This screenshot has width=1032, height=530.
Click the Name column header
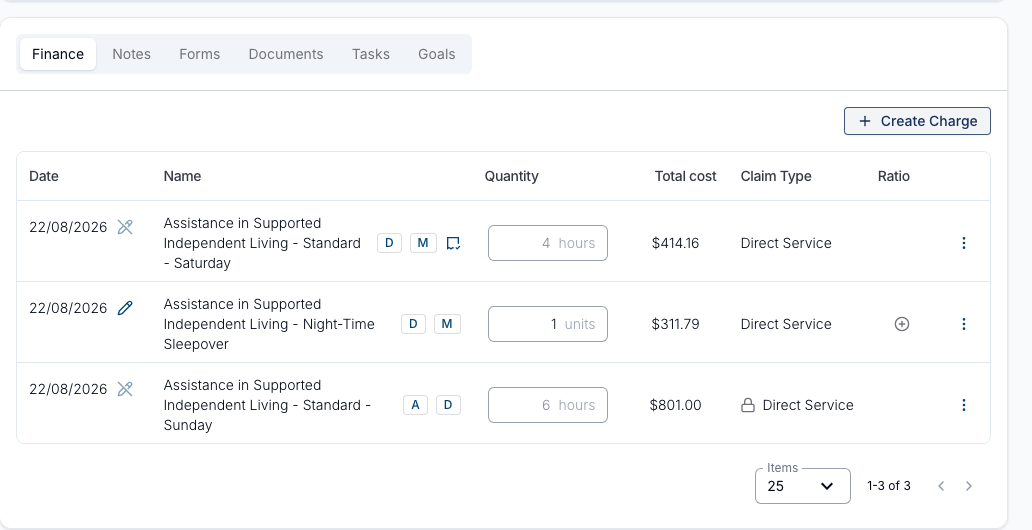click(182, 176)
